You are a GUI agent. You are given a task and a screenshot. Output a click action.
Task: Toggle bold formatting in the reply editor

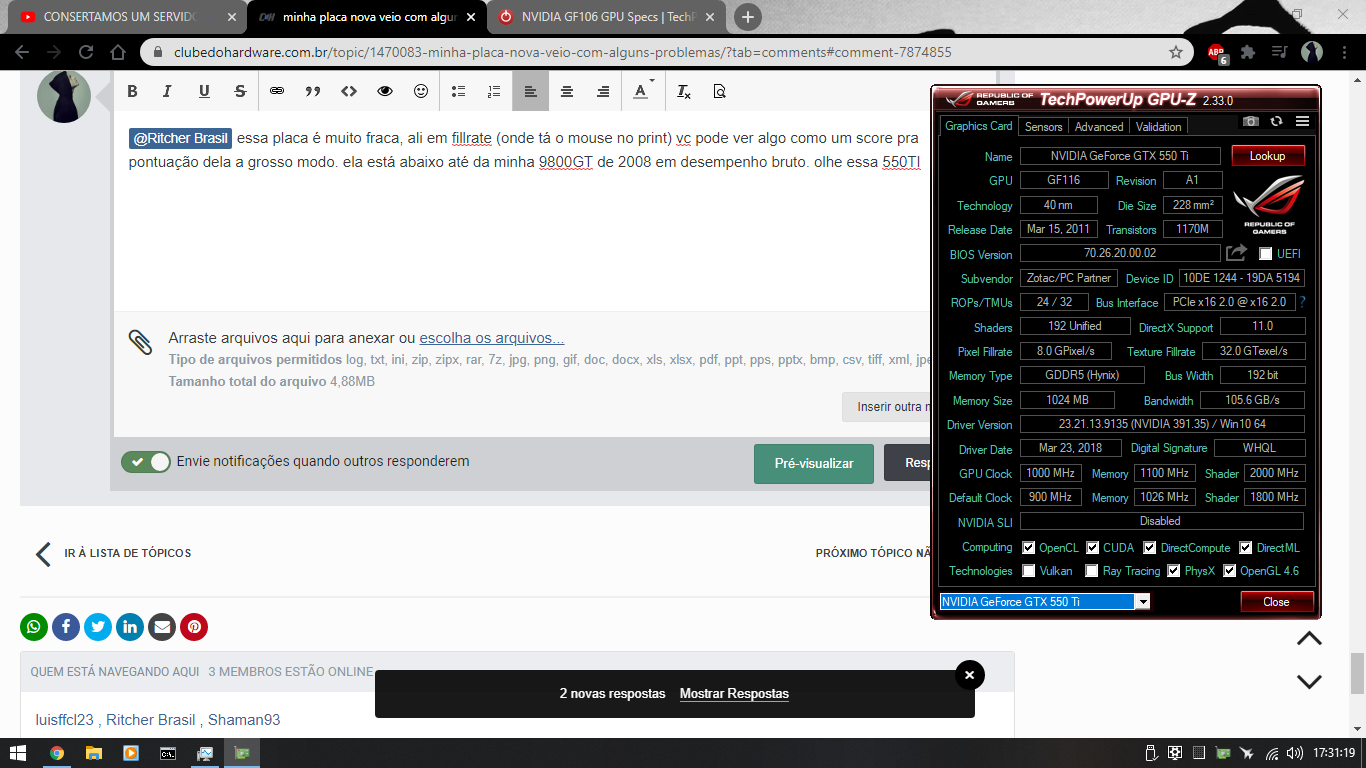pos(132,91)
